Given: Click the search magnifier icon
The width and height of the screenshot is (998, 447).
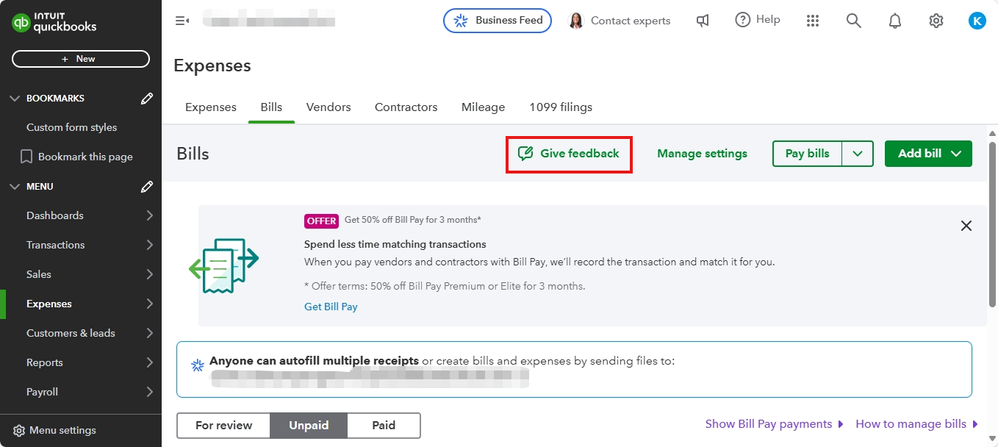Looking at the screenshot, I should pos(853,20).
